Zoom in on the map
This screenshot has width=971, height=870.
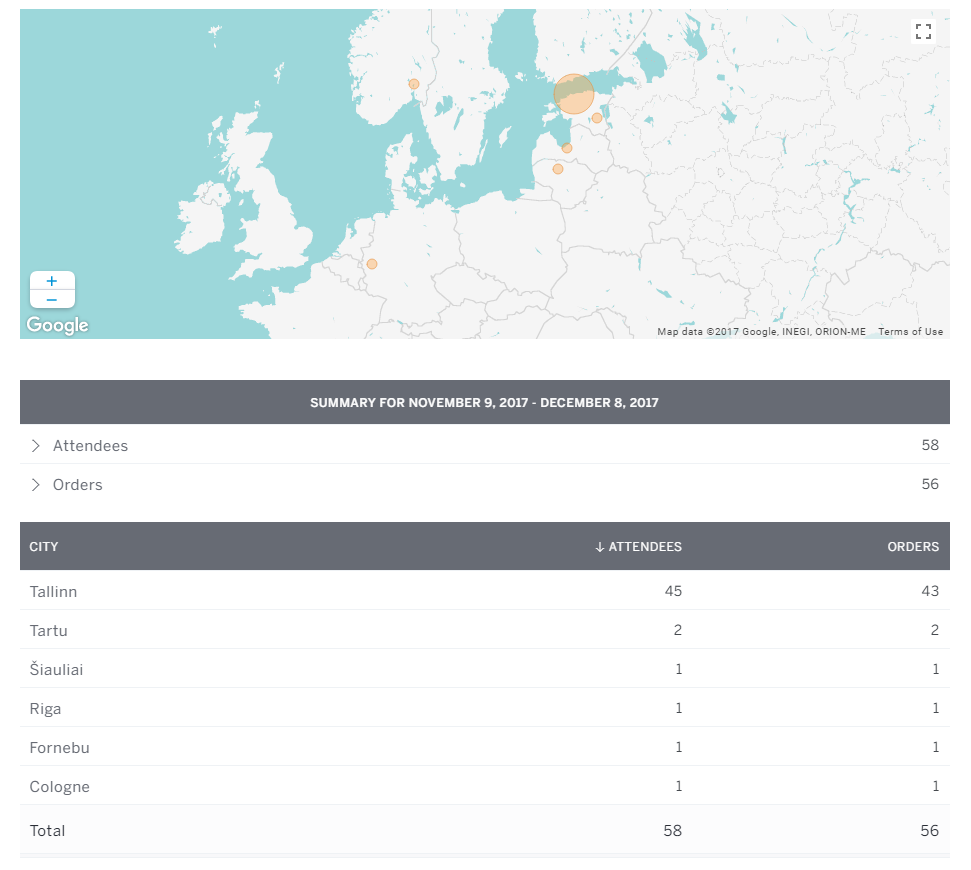[x=52, y=281]
